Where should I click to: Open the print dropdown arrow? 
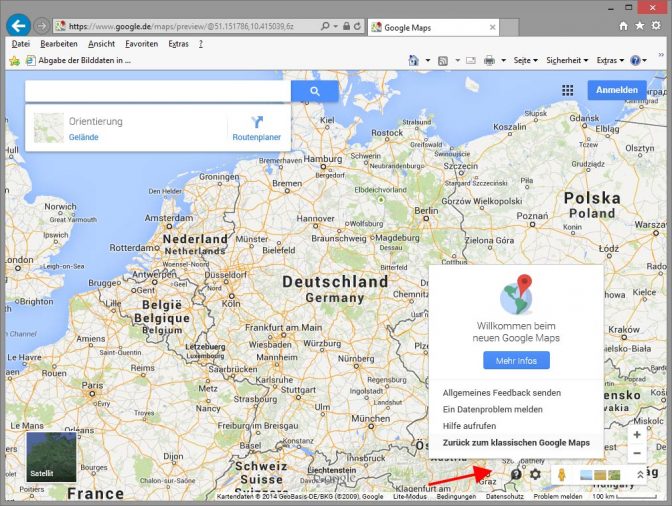pos(504,61)
